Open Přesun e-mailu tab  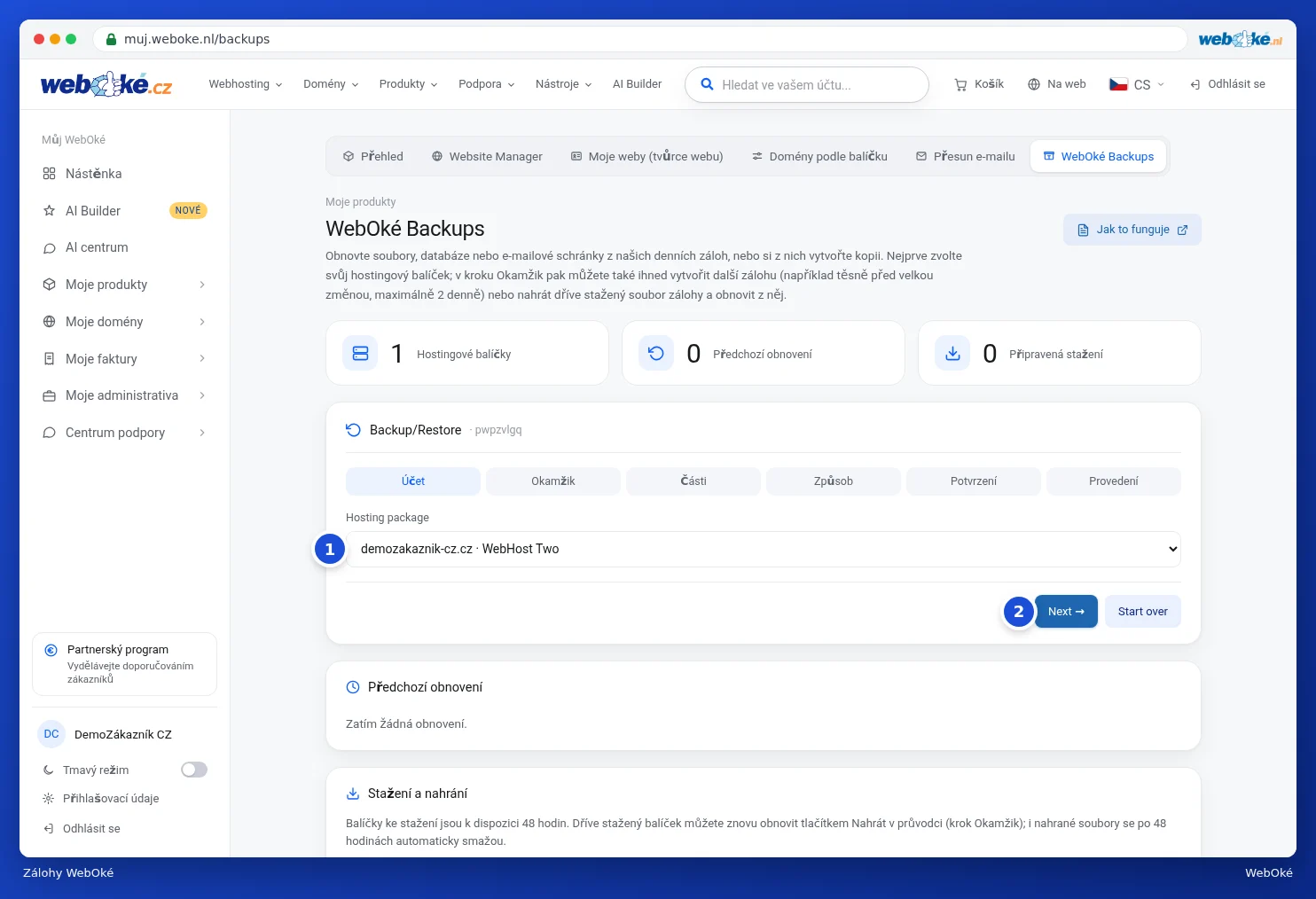point(966,156)
